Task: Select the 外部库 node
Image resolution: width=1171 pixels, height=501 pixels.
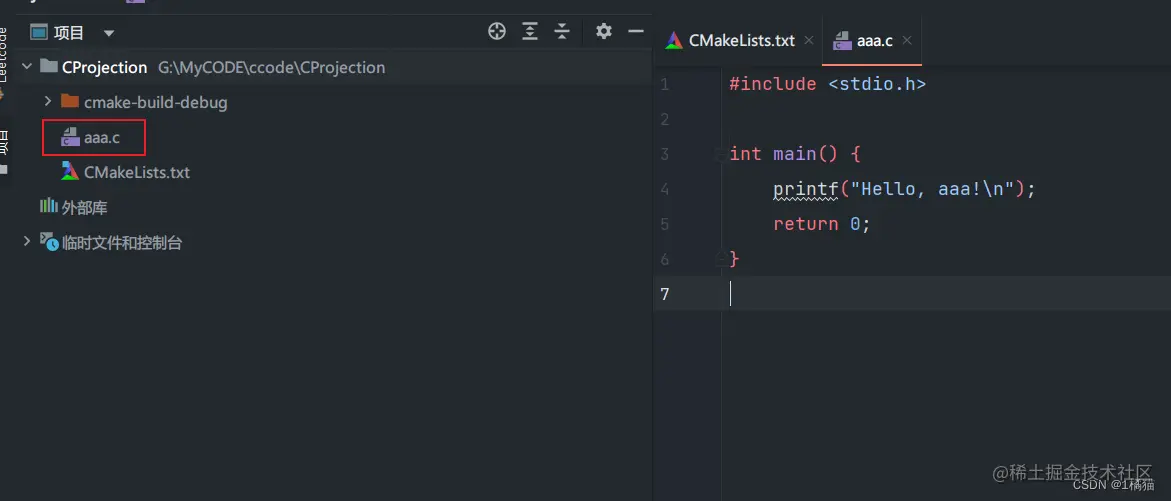Action: [x=84, y=208]
